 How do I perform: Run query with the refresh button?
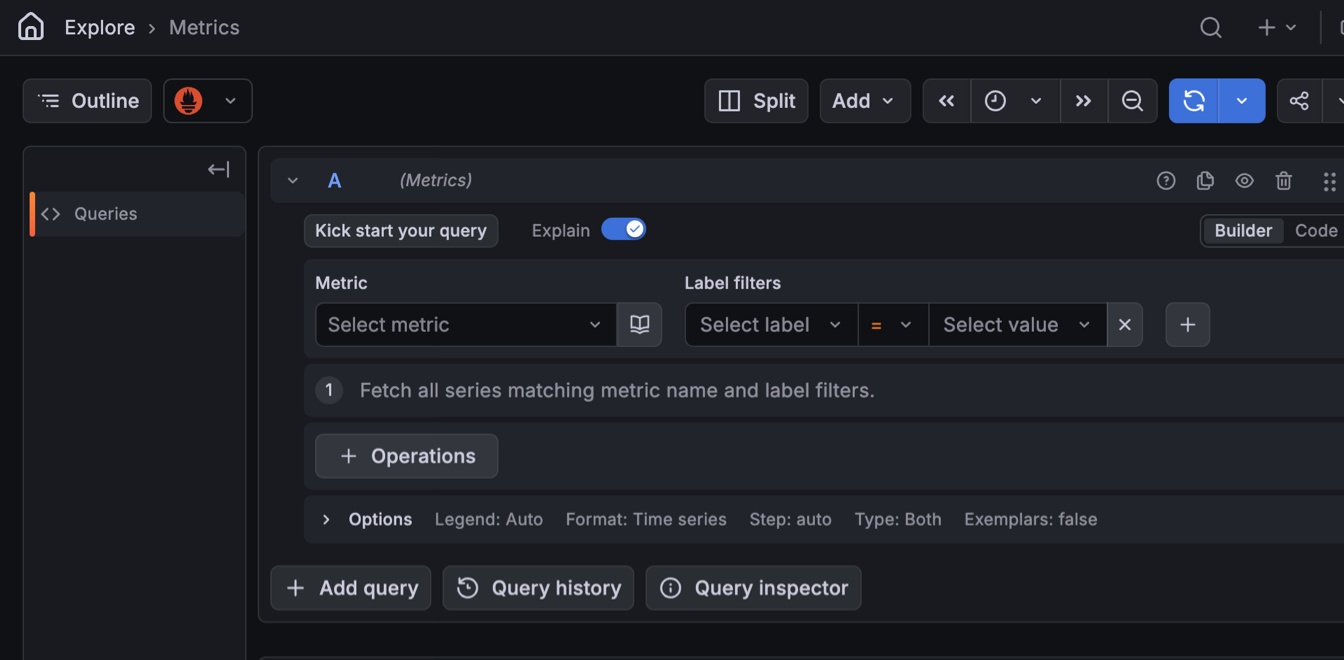tap(1194, 101)
